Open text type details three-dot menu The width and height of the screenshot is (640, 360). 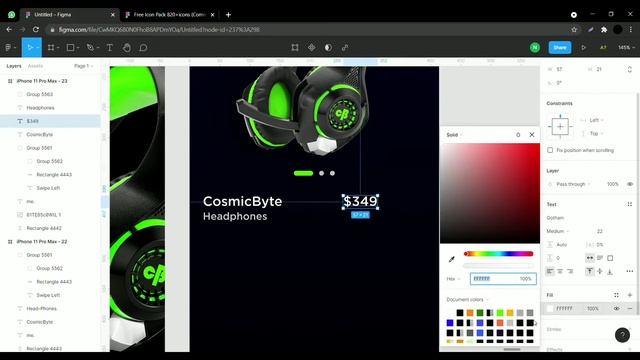coord(630,271)
